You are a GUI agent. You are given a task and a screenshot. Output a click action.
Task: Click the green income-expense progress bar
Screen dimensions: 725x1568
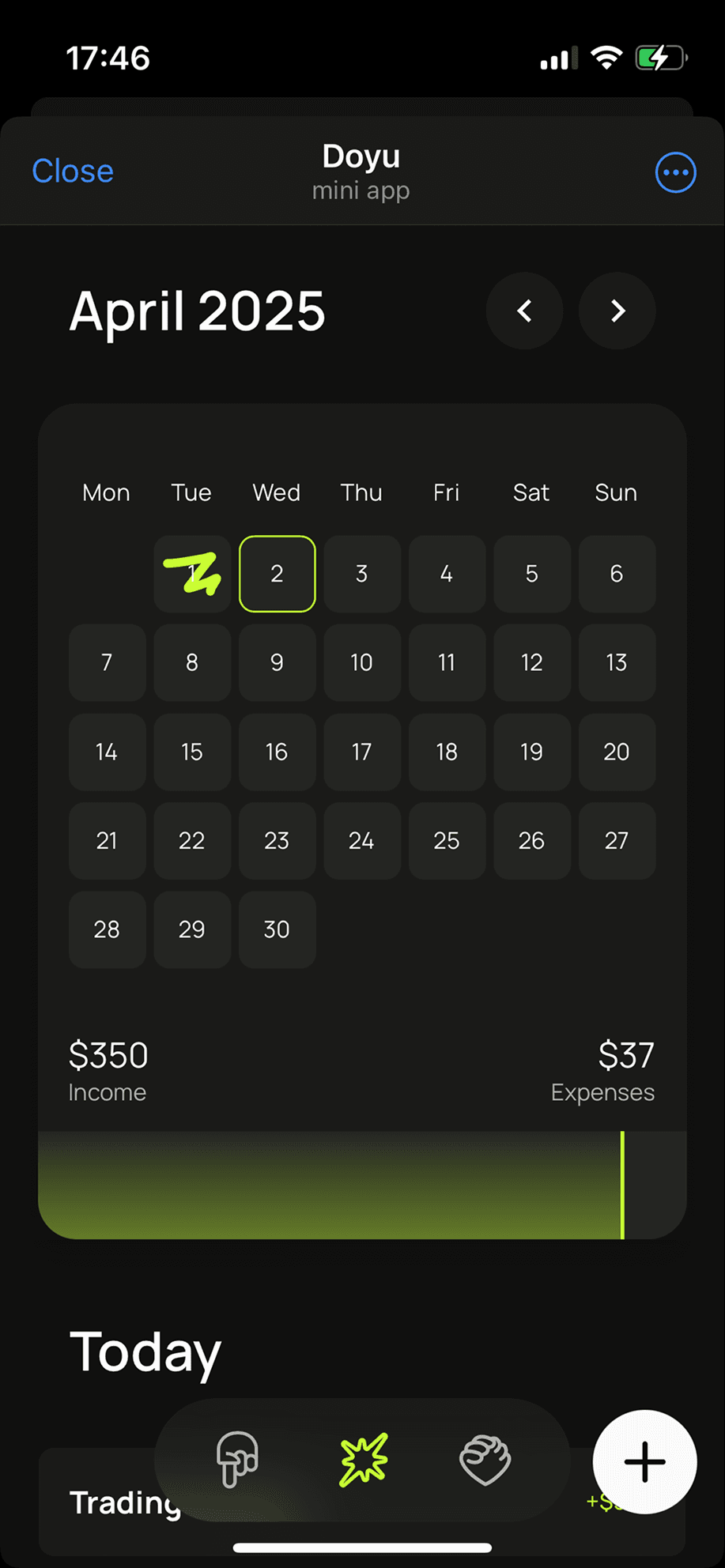[332, 1185]
